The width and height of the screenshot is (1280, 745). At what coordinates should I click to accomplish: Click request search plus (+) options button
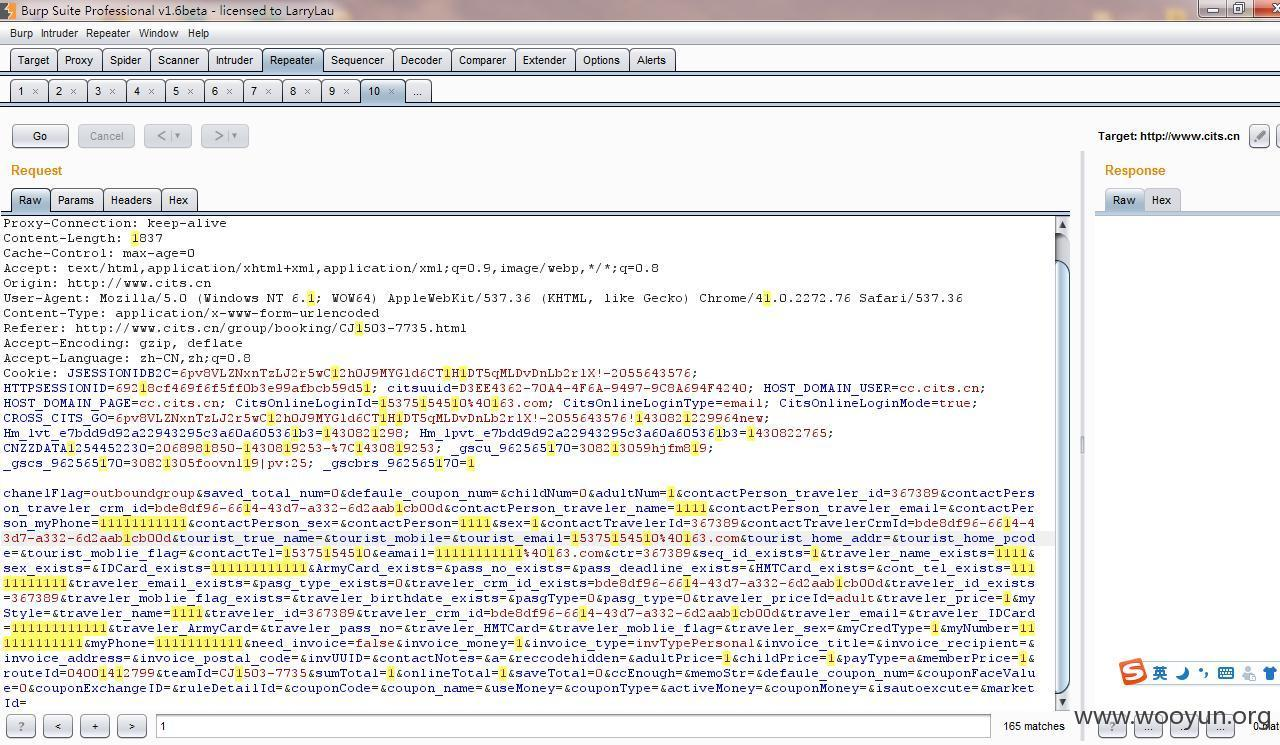94,726
